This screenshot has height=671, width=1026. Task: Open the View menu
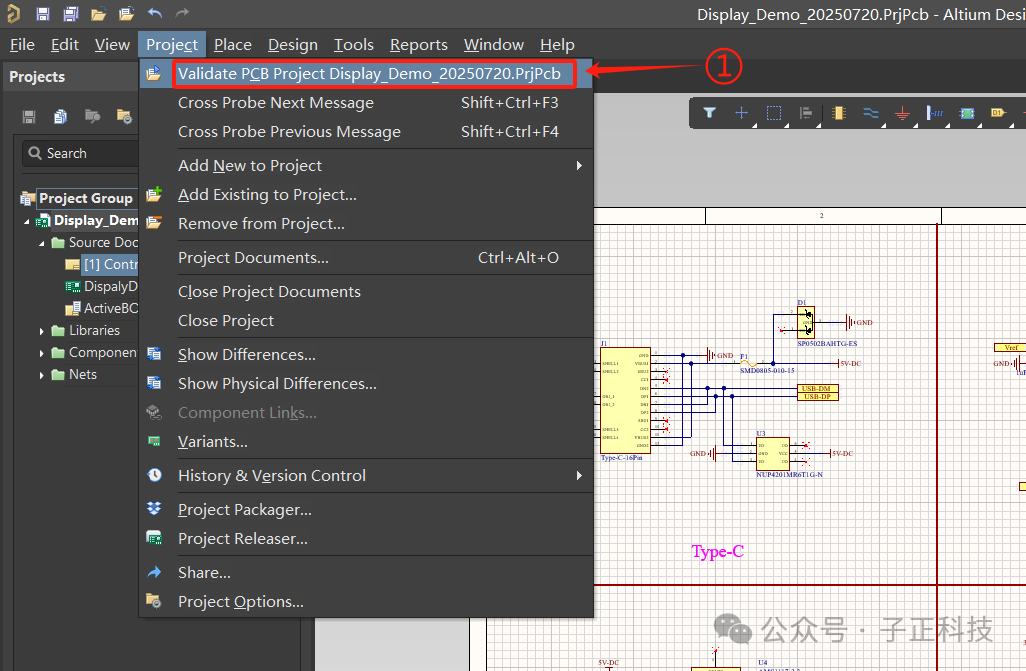point(112,45)
